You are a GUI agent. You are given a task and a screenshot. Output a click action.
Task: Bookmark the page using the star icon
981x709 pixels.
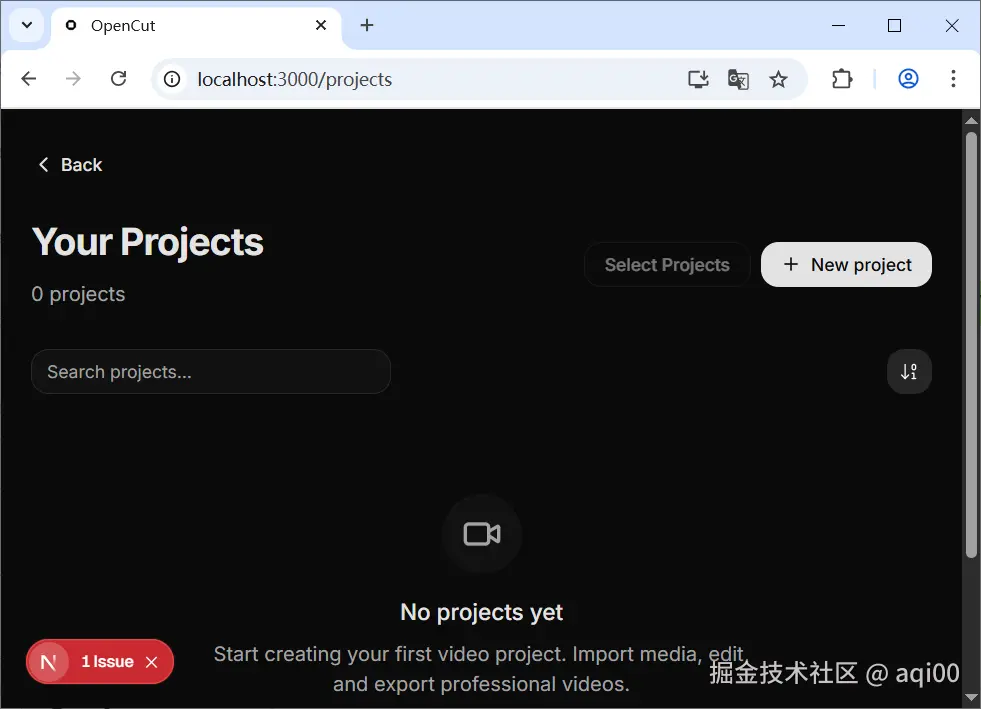[x=778, y=78]
